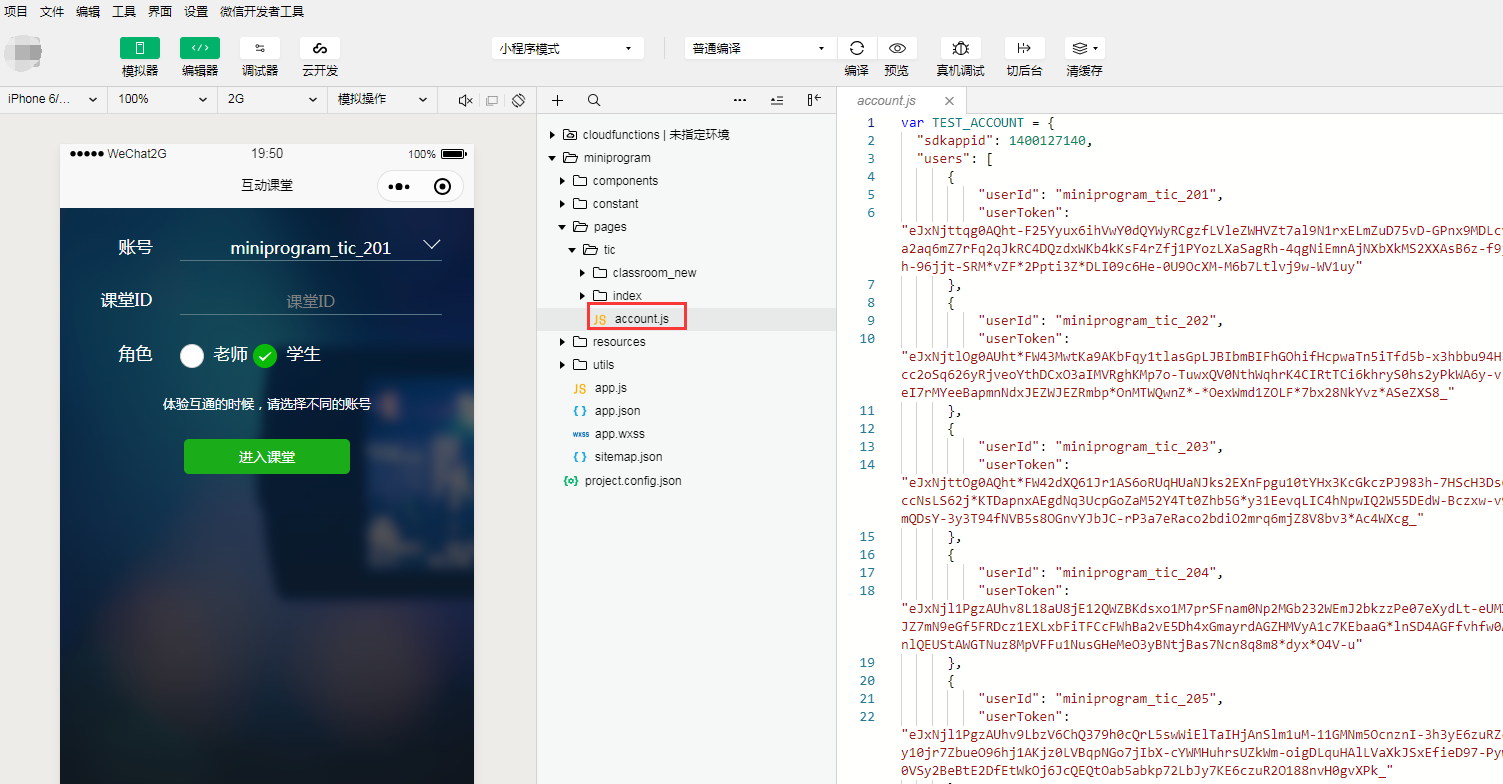1503x784 pixels.
Task: Open the 模拟操作 simulate actions dropdown
Action: click(383, 99)
